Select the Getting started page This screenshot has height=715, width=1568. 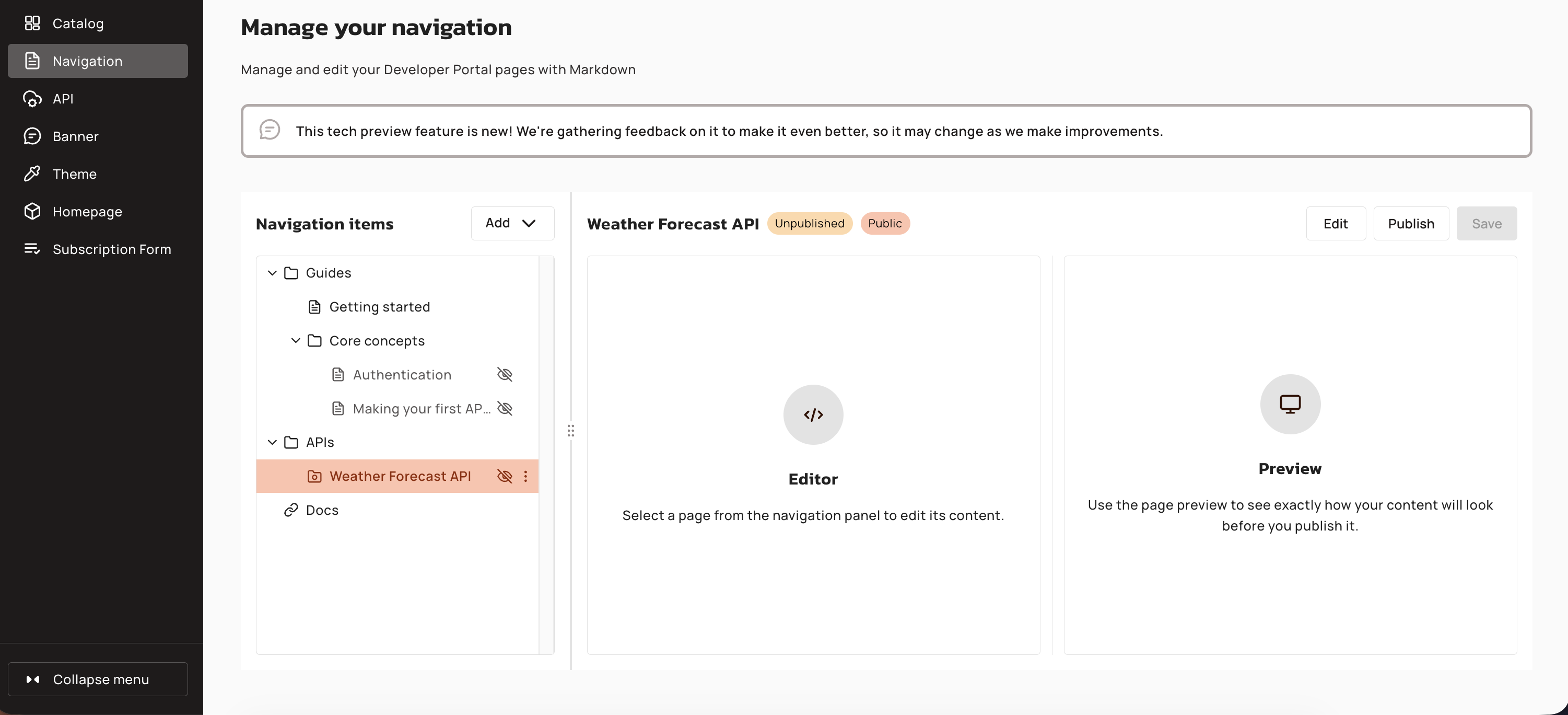pos(379,307)
